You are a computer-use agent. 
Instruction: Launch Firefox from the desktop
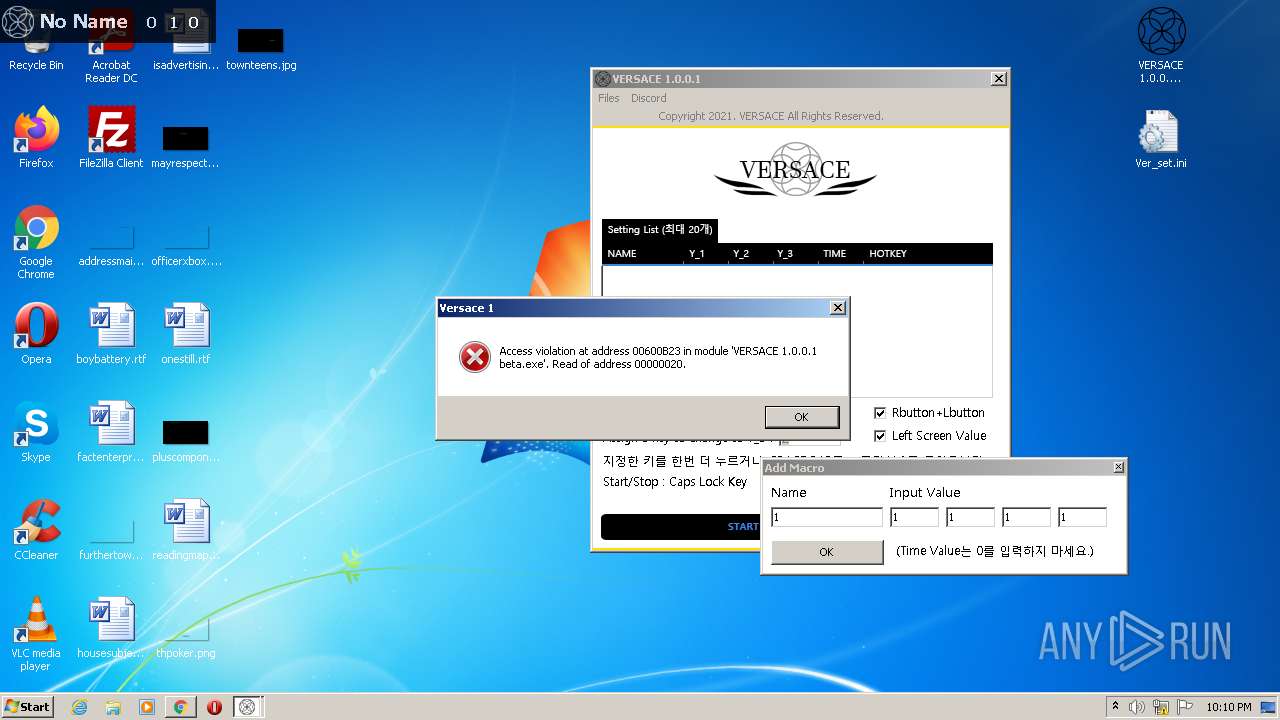click(36, 138)
